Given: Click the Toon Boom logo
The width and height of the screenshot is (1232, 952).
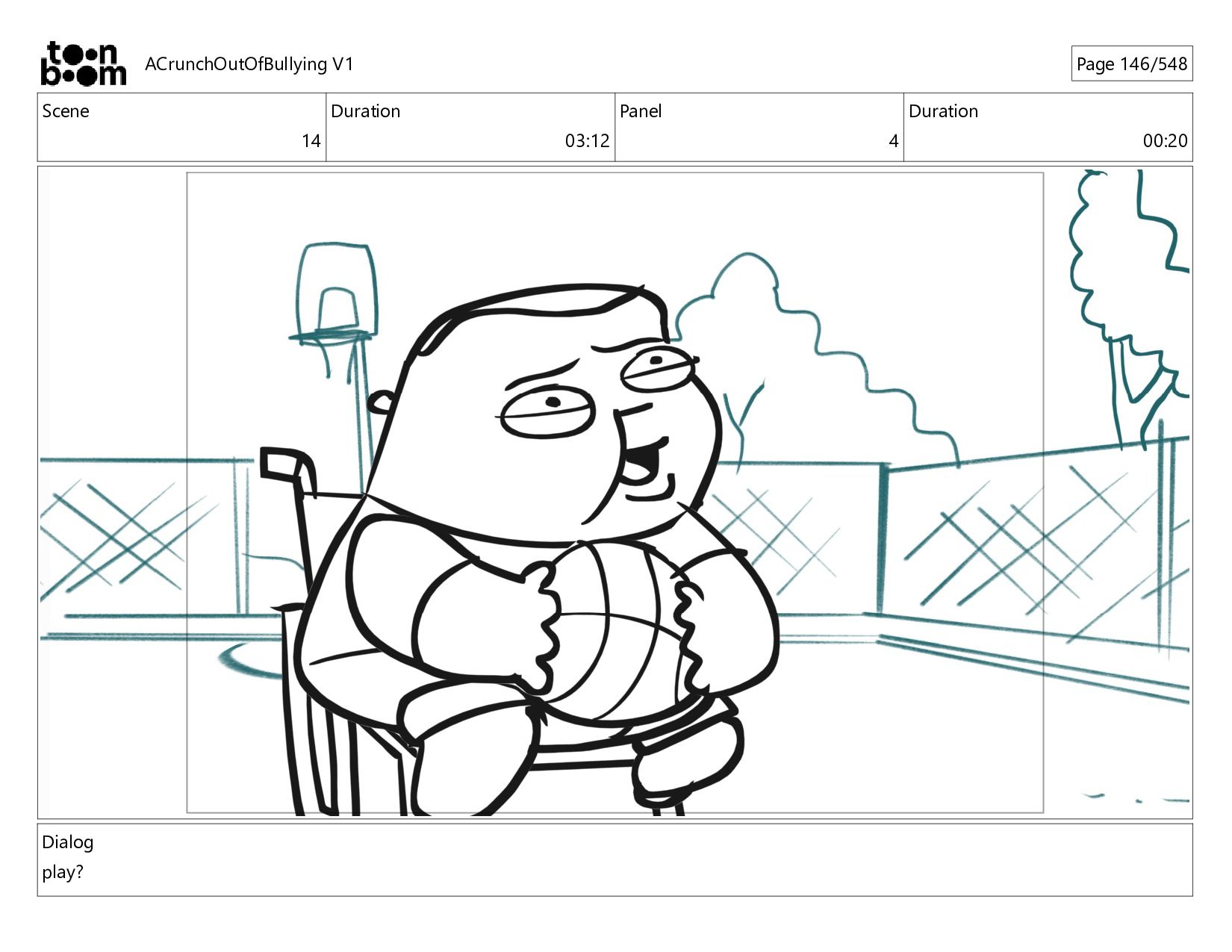Looking at the screenshot, I should pos(83,63).
